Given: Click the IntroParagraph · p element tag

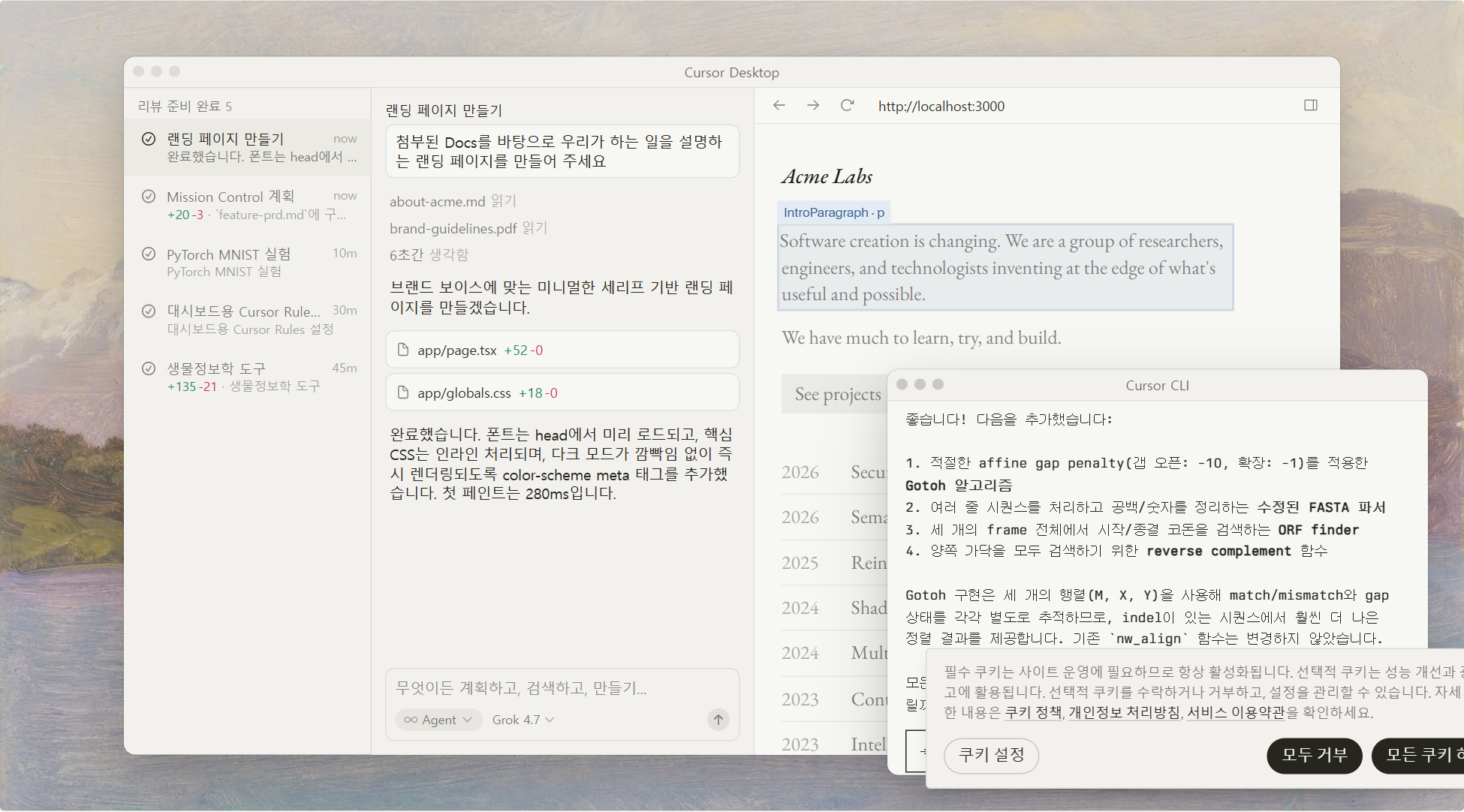Looking at the screenshot, I should [x=834, y=212].
